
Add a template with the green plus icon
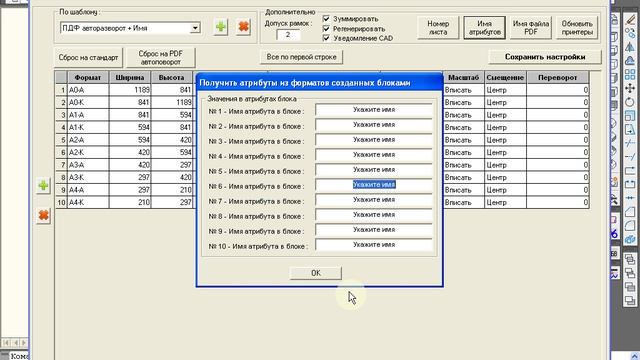coord(221,27)
